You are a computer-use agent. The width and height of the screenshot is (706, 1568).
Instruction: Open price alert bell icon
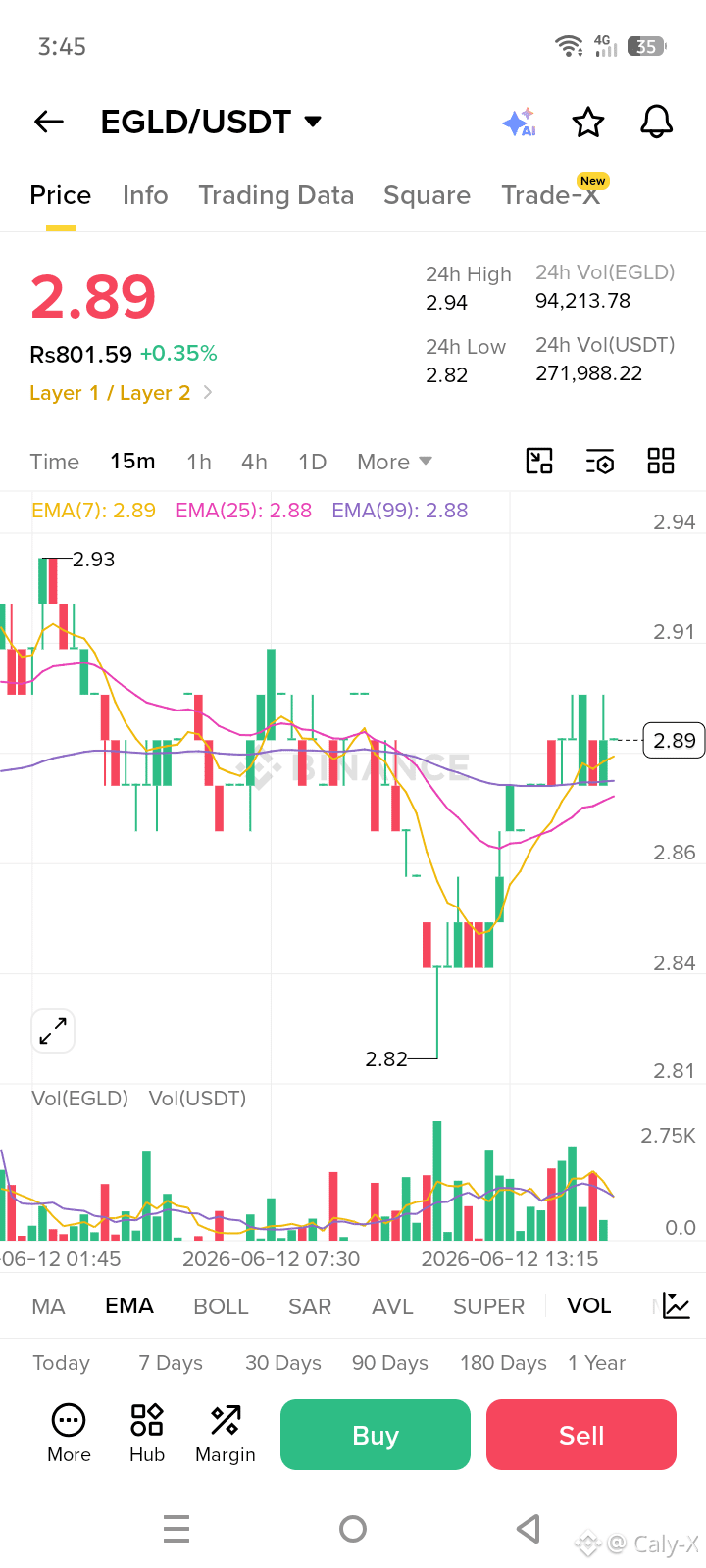point(656,122)
